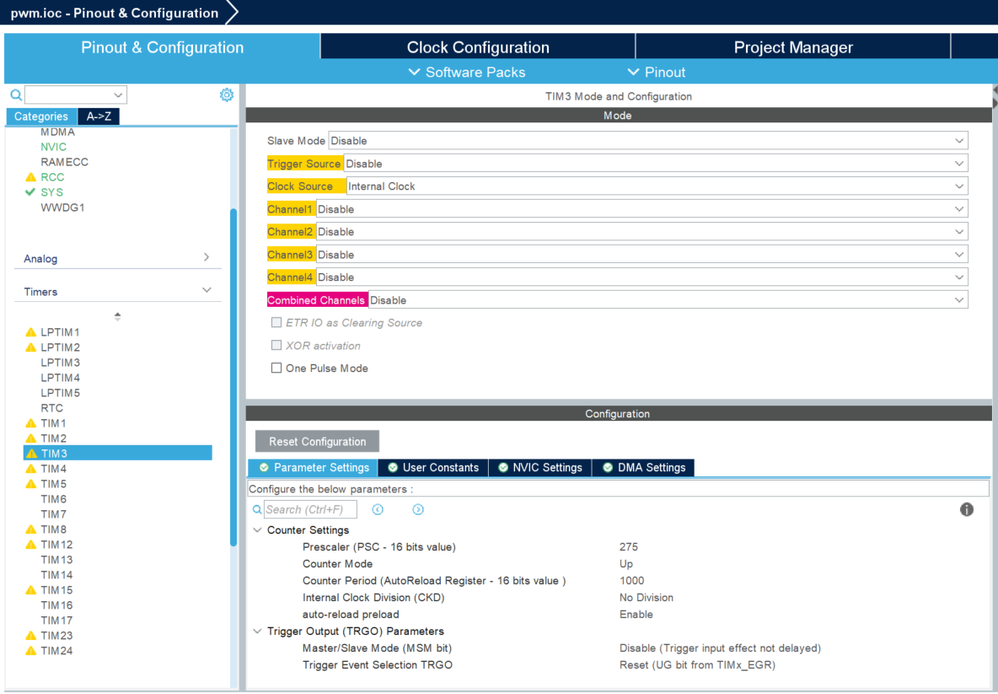Click the parameter search magnifier icon
The height and width of the screenshot is (694, 998).
pyautogui.click(x=257, y=509)
